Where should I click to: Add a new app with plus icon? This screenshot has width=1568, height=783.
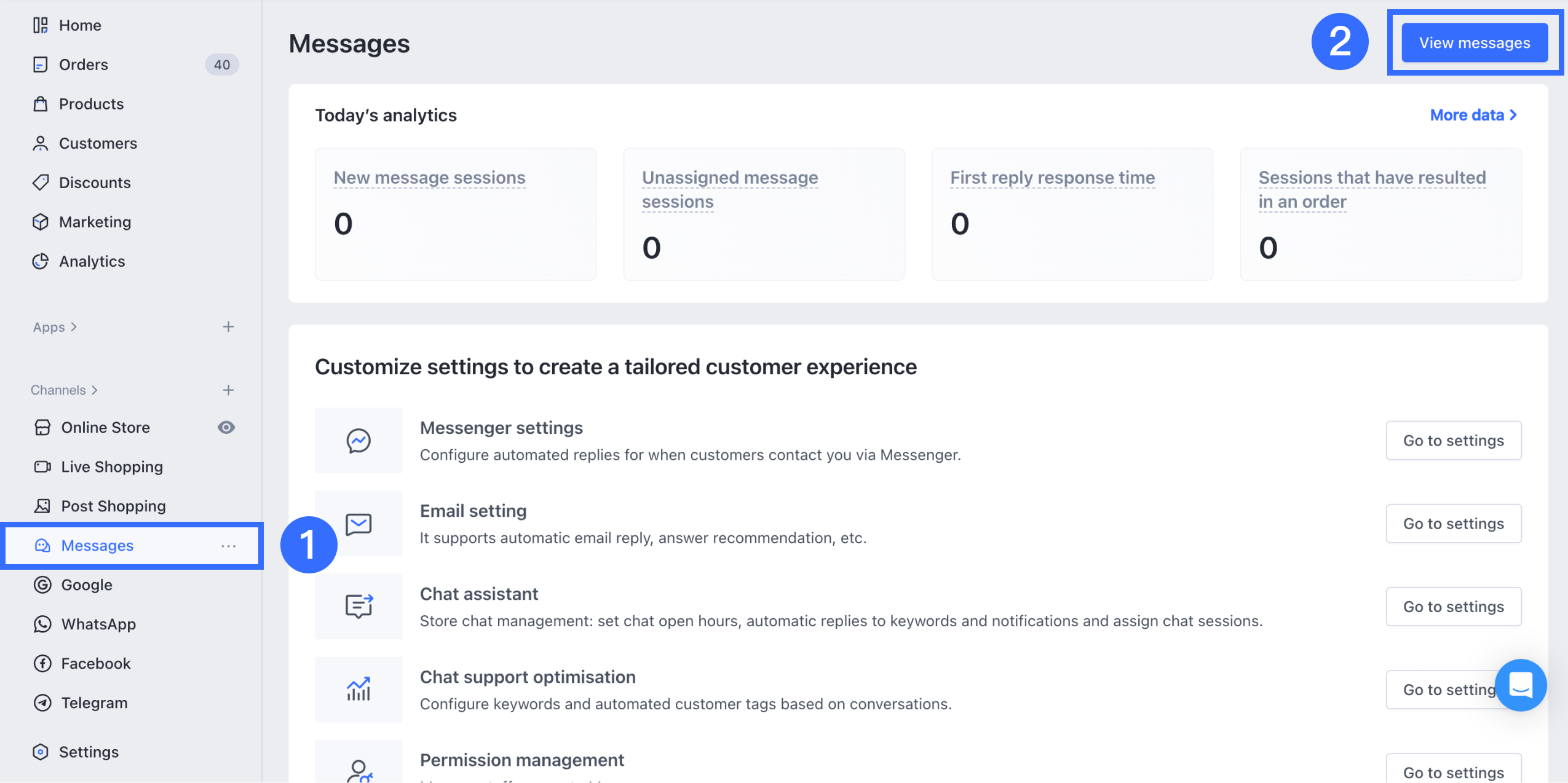pos(228,327)
